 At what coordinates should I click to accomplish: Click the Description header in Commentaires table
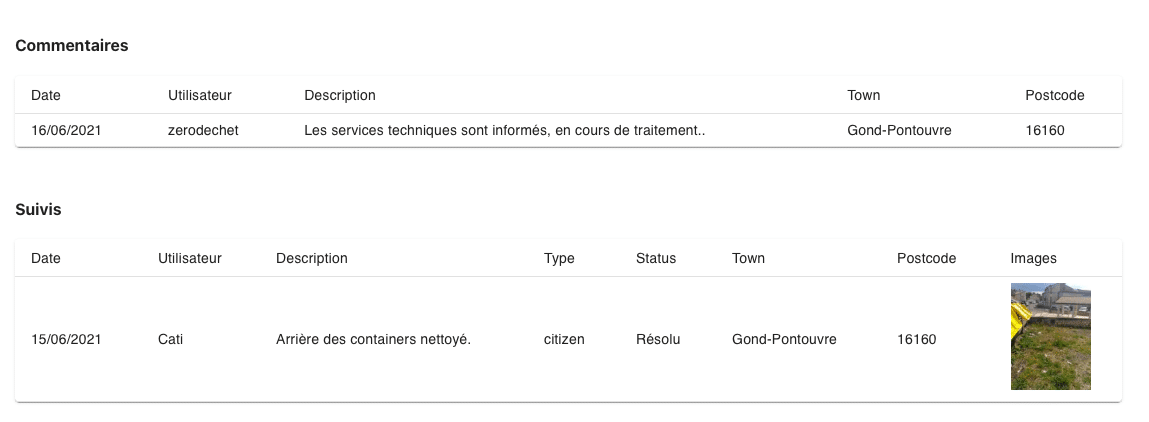(340, 95)
